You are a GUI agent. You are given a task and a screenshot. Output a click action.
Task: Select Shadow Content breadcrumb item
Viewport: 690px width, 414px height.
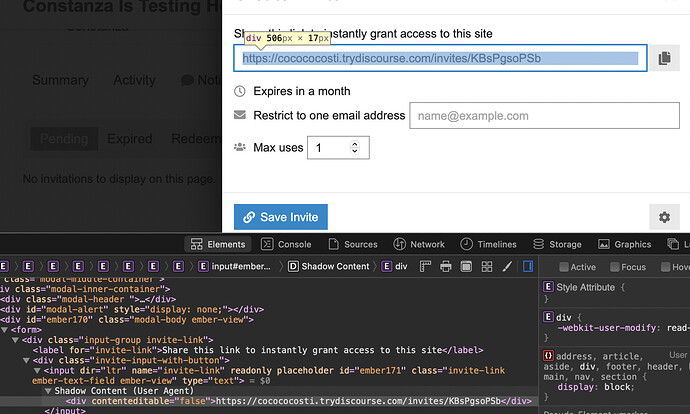[329, 266]
